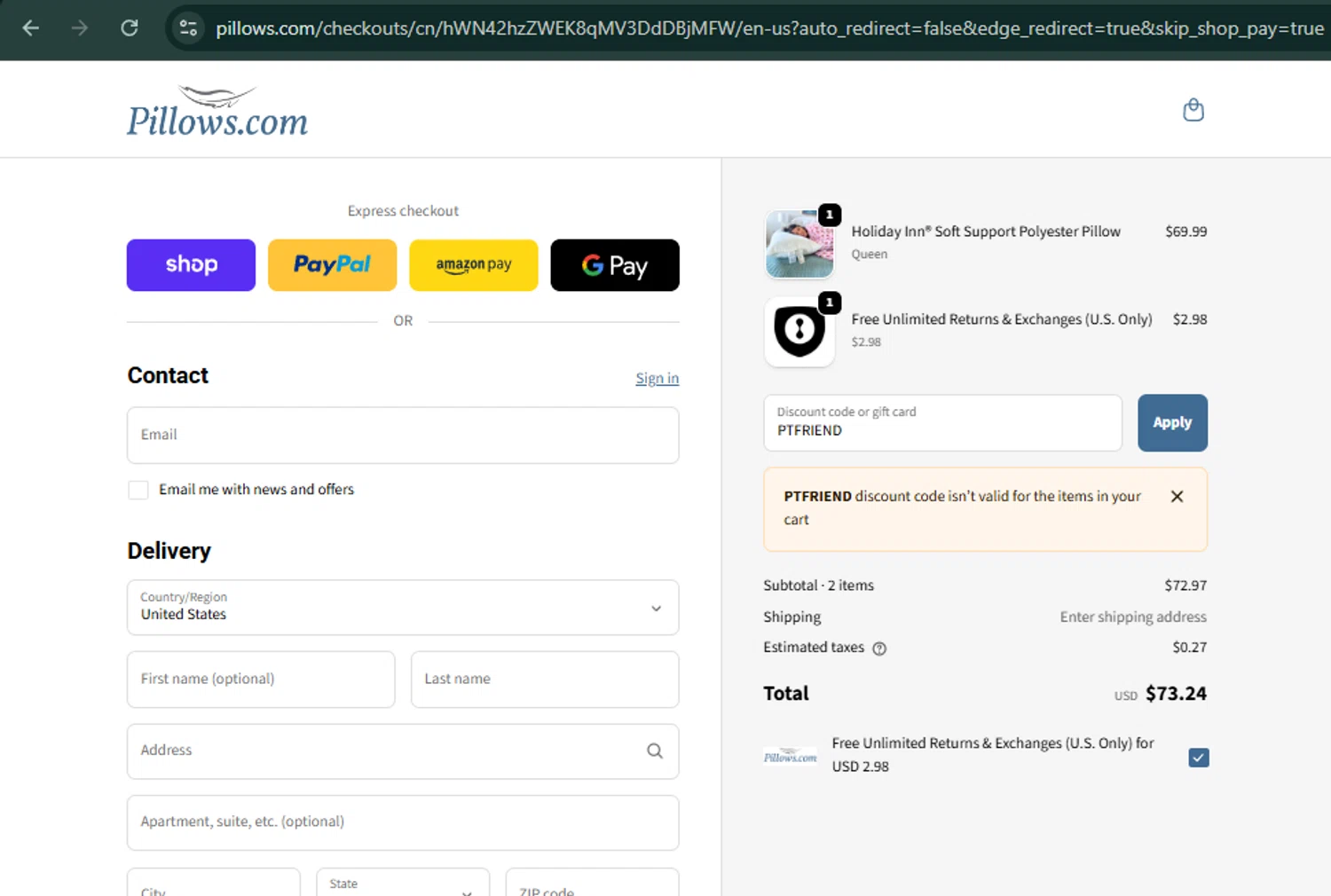The height and width of the screenshot is (896, 1331).
Task: Dismiss the invalid discount code message
Action: point(1177,497)
